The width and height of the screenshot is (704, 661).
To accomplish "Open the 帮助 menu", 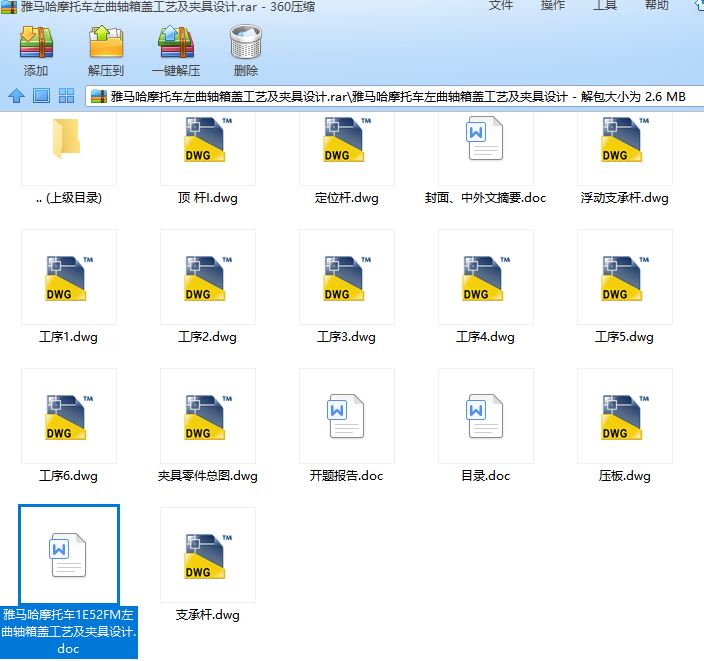I will coord(656,5).
